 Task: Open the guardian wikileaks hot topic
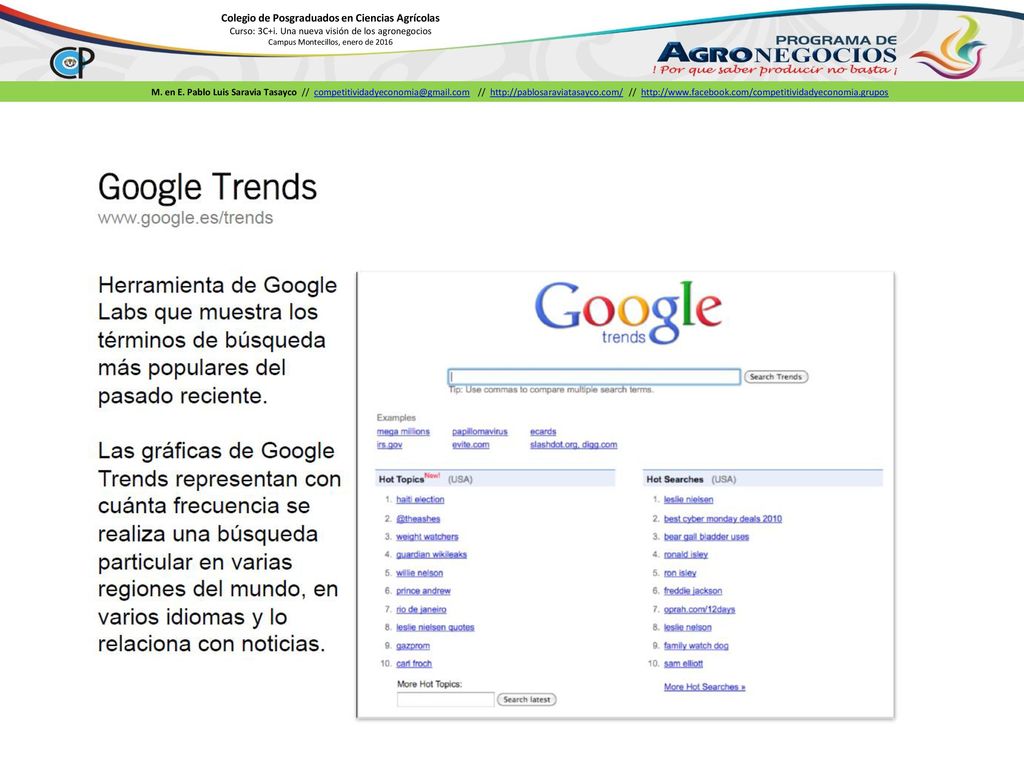click(x=431, y=554)
